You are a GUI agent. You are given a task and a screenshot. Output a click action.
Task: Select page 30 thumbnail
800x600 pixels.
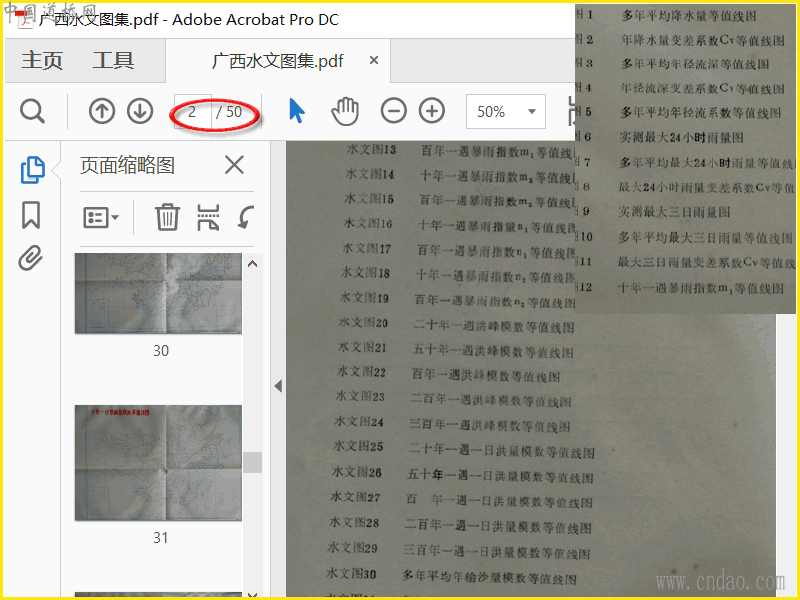158,293
